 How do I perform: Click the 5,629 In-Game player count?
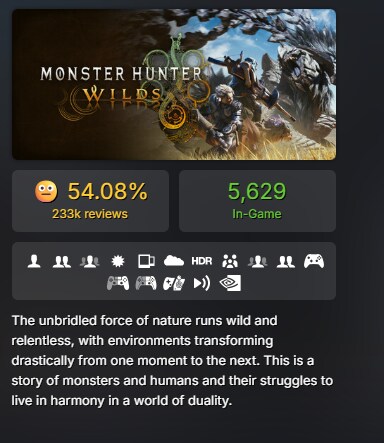257,201
